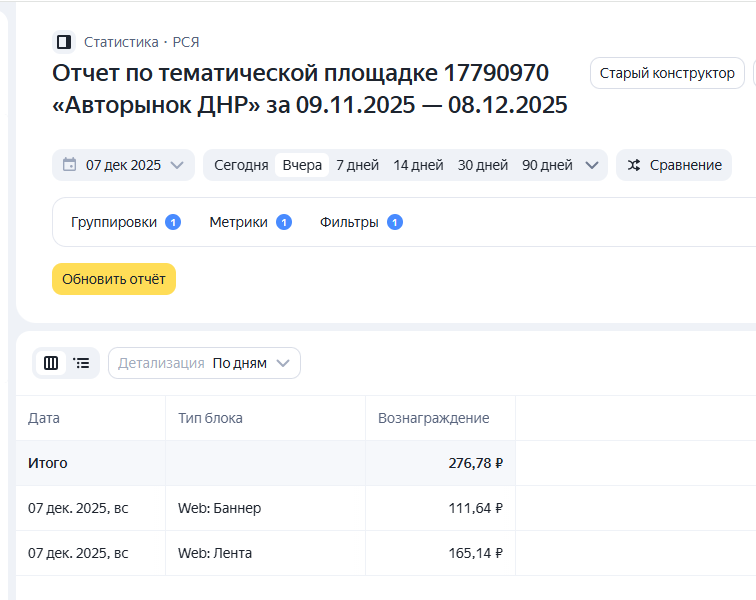The image size is (756, 600).
Task: Open the Фильтры tab
Action: click(x=349, y=222)
